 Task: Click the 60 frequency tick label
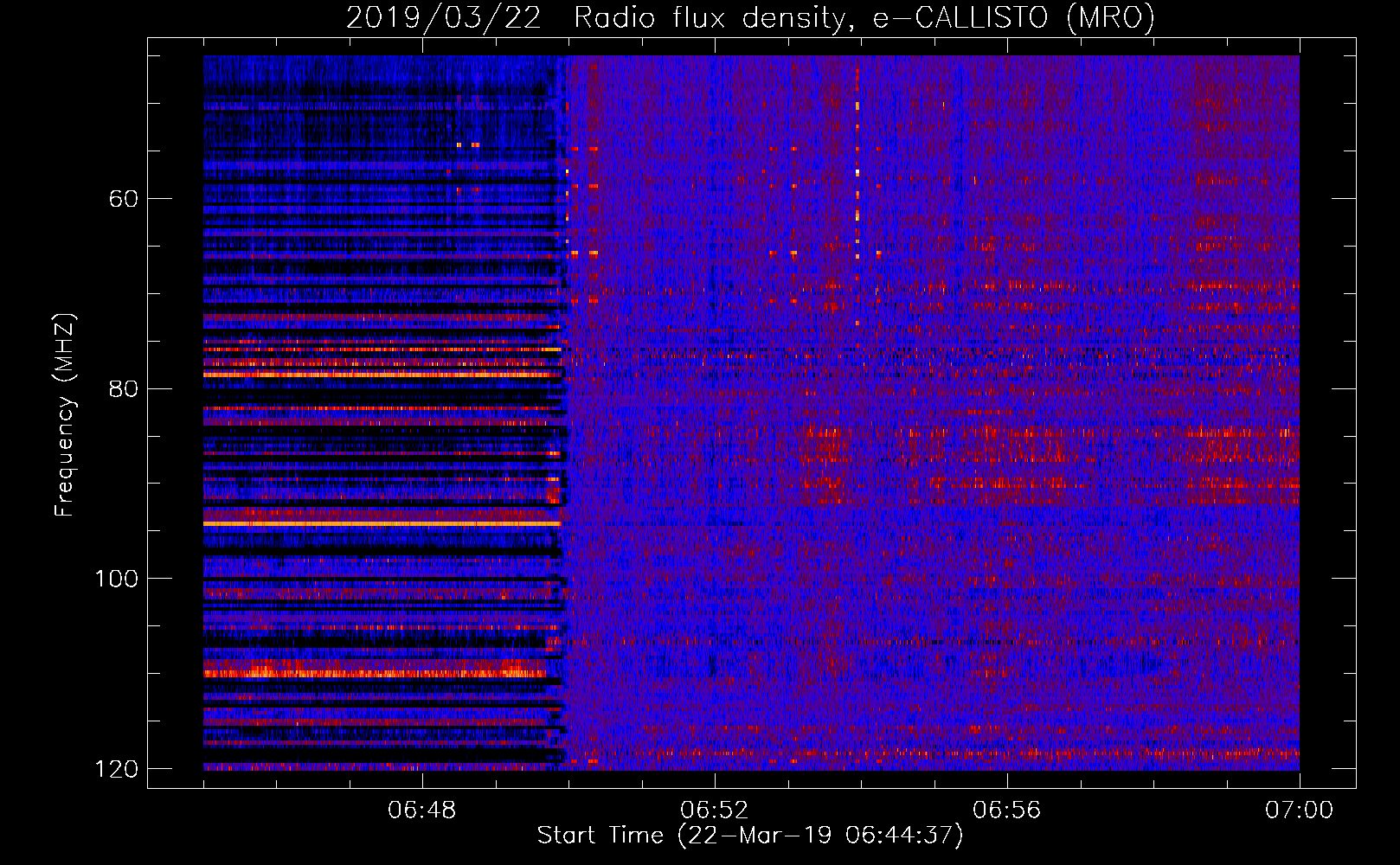(124, 199)
